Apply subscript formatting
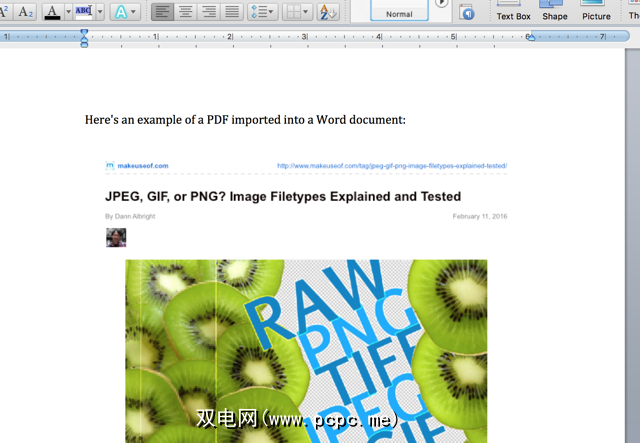This screenshot has height=443, width=640. tap(25, 11)
